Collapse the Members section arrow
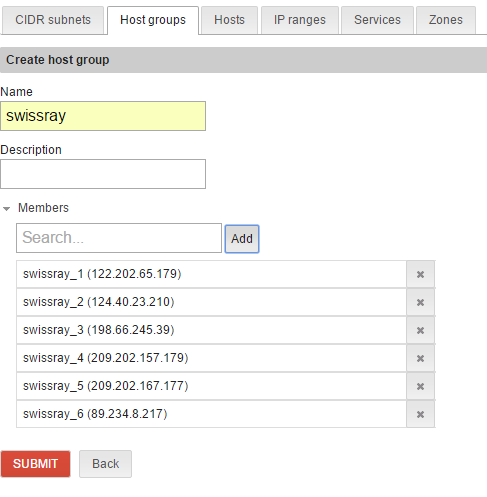The width and height of the screenshot is (487, 497). [x=6, y=209]
